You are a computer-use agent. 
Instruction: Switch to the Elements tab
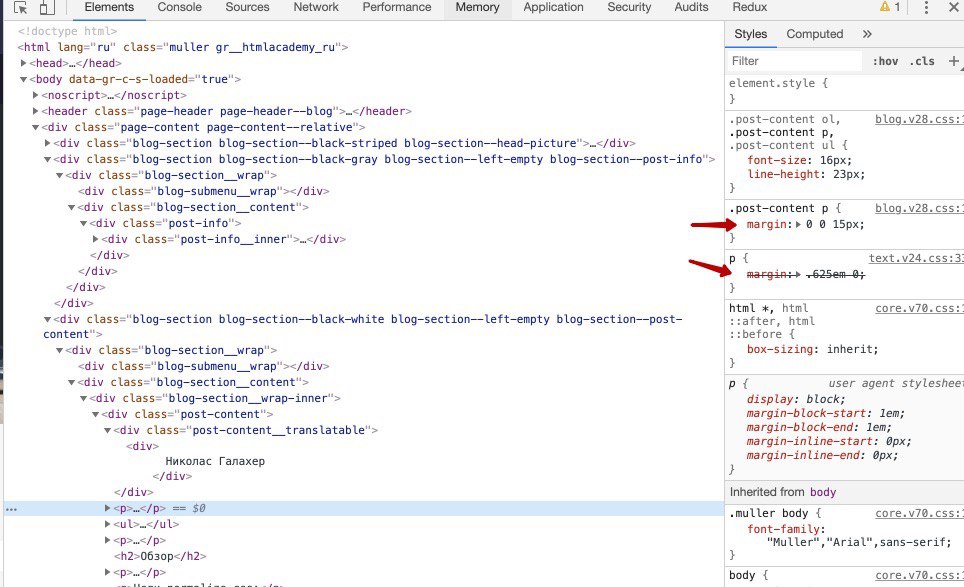pyautogui.click(x=109, y=7)
